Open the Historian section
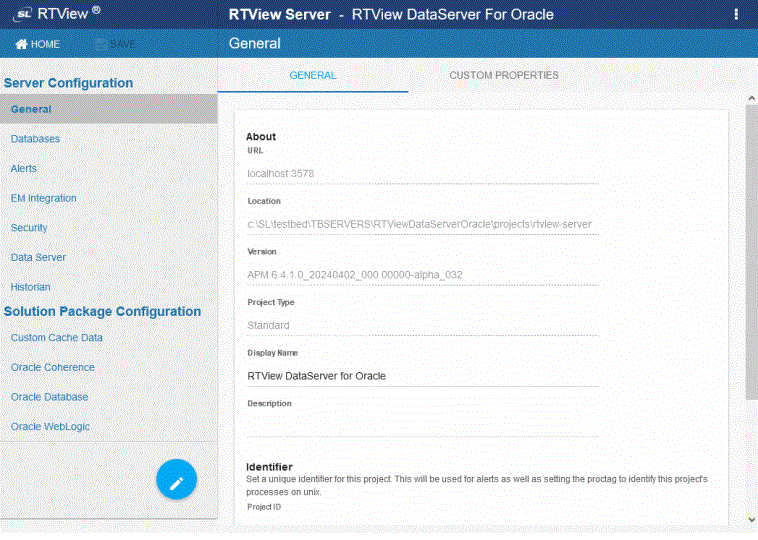The height and width of the screenshot is (540, 758). [x=30, y=287]
